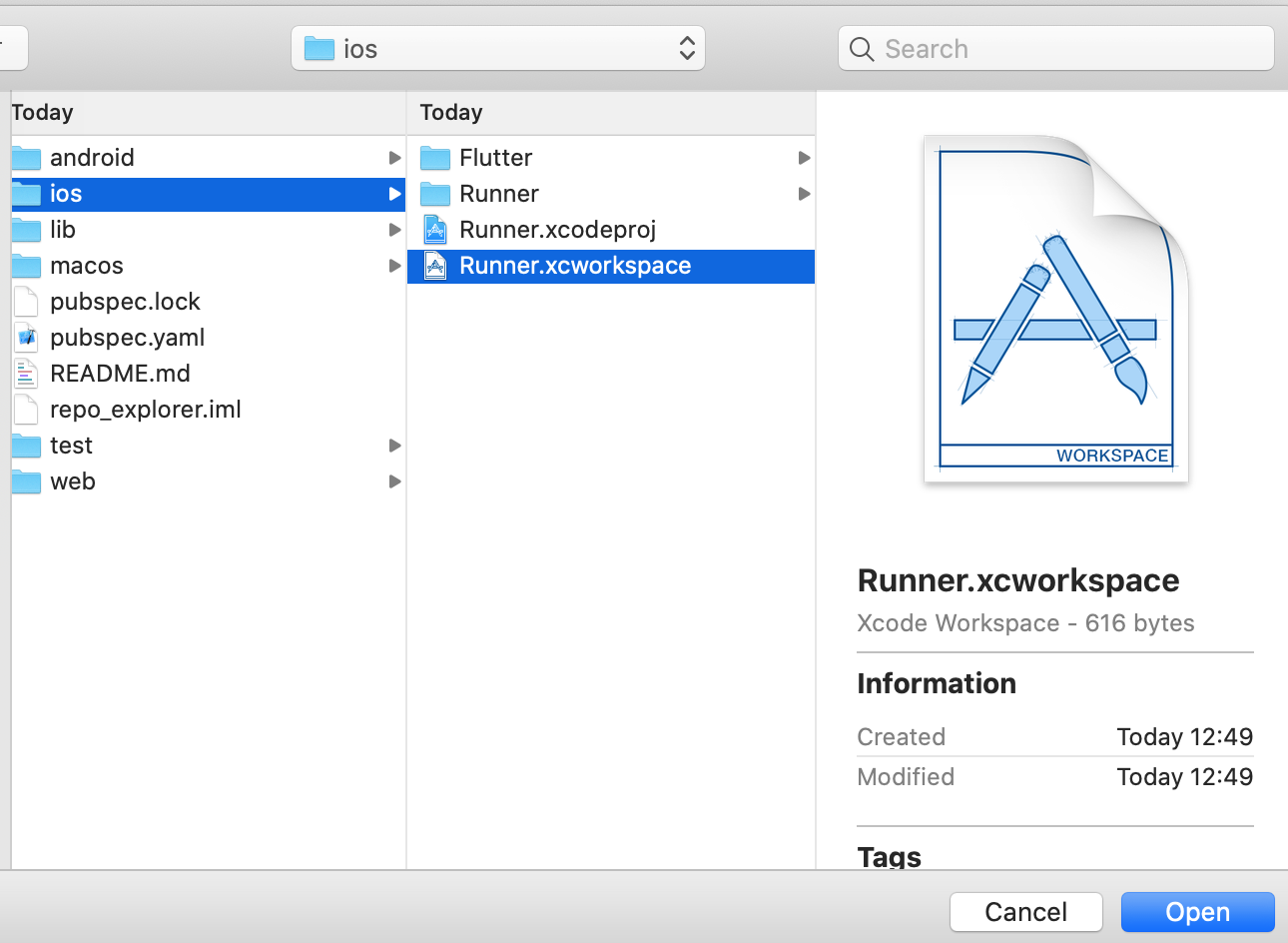The height and width of the screenshot is (943, 1288).
Task: Select the macos folder name
Action: point(87,266)
